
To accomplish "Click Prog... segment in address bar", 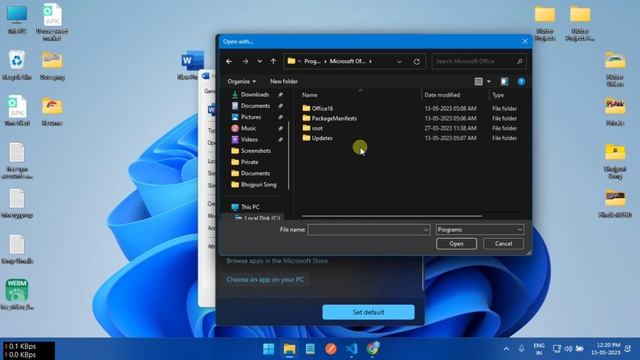I will point(312,61).
